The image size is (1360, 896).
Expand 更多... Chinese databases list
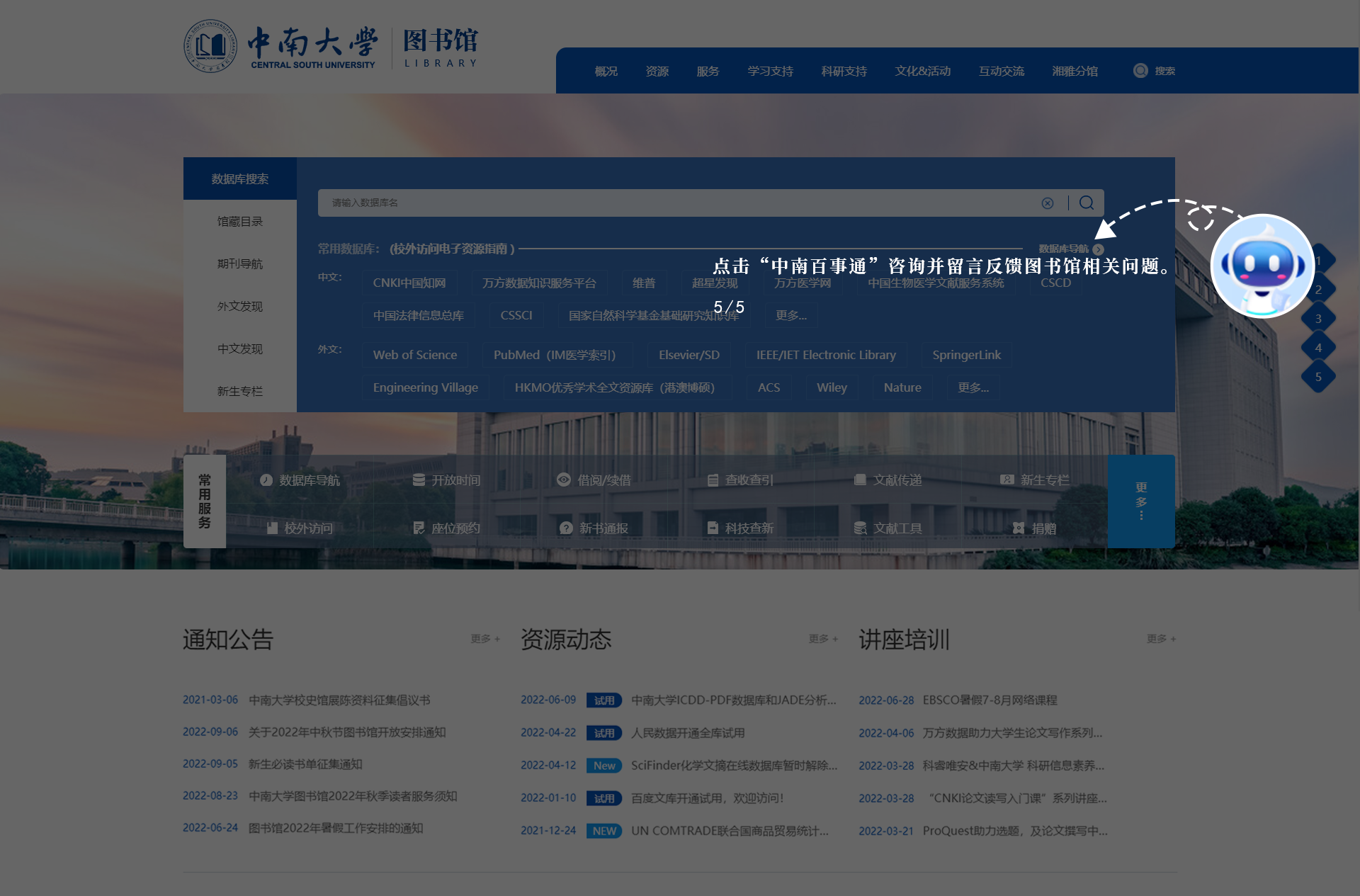click(790, 315)
